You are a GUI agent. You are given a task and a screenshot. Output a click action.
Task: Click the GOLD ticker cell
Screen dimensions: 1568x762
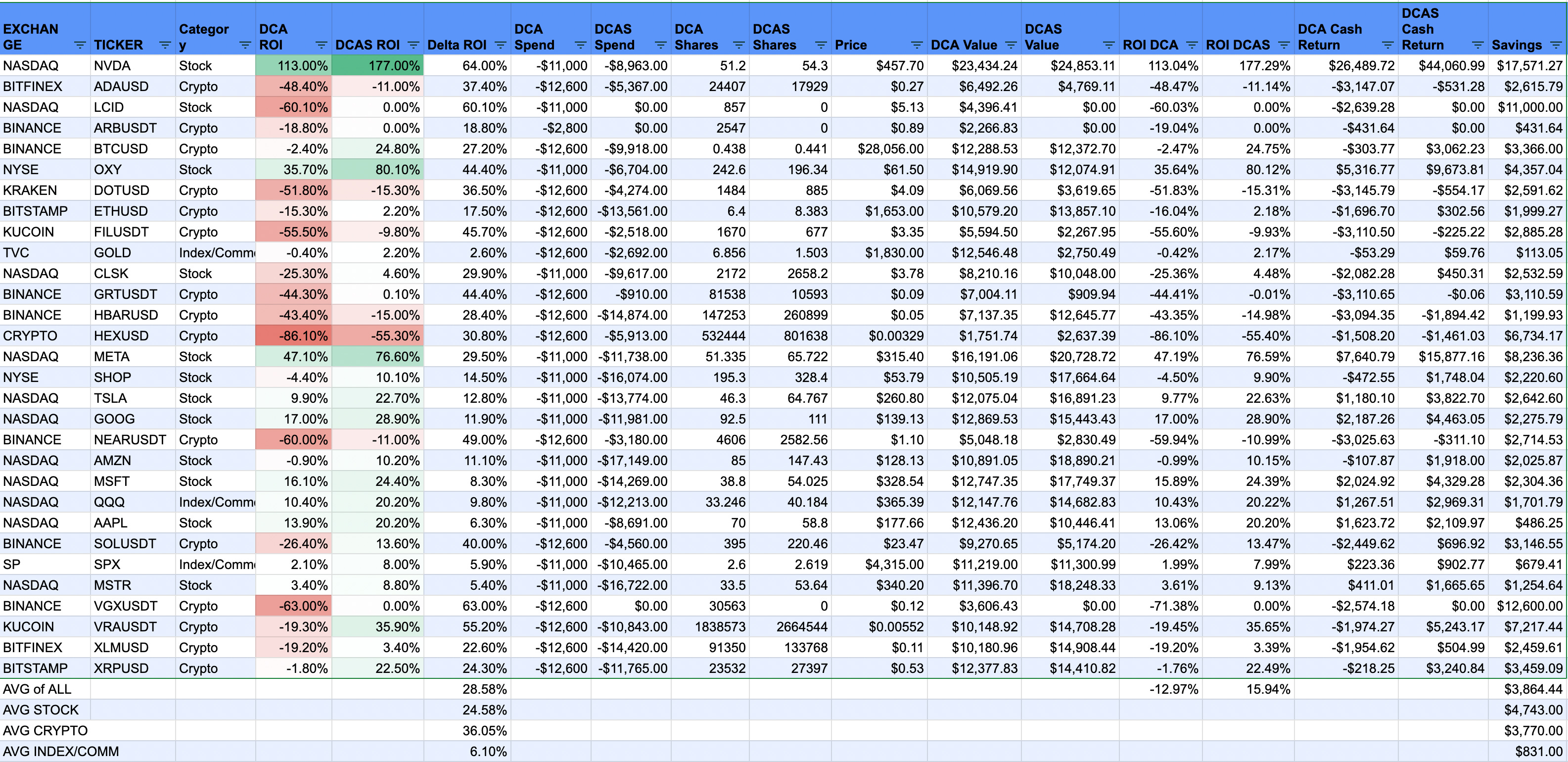point(133,253)
